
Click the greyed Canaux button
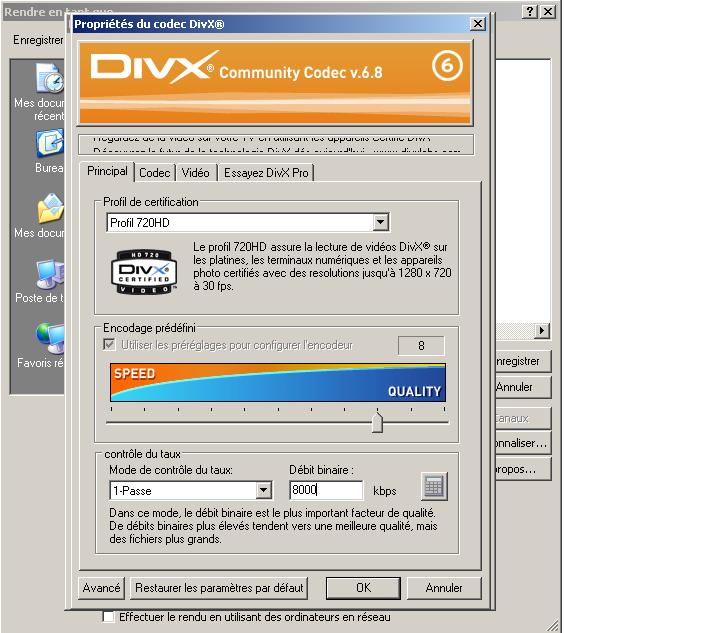(523, 418)
